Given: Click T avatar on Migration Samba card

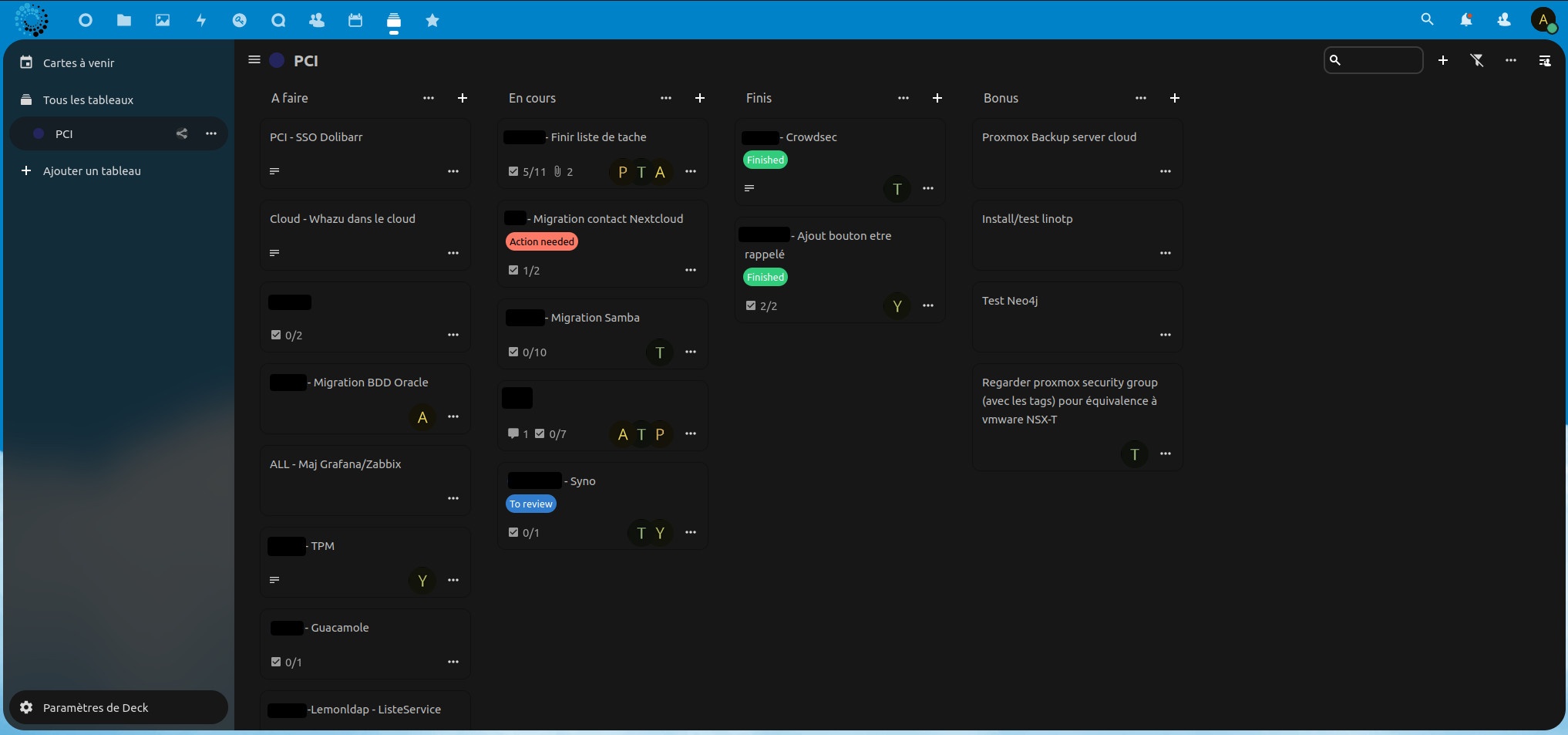Looking at the screenshot, I should coord(660,352).
